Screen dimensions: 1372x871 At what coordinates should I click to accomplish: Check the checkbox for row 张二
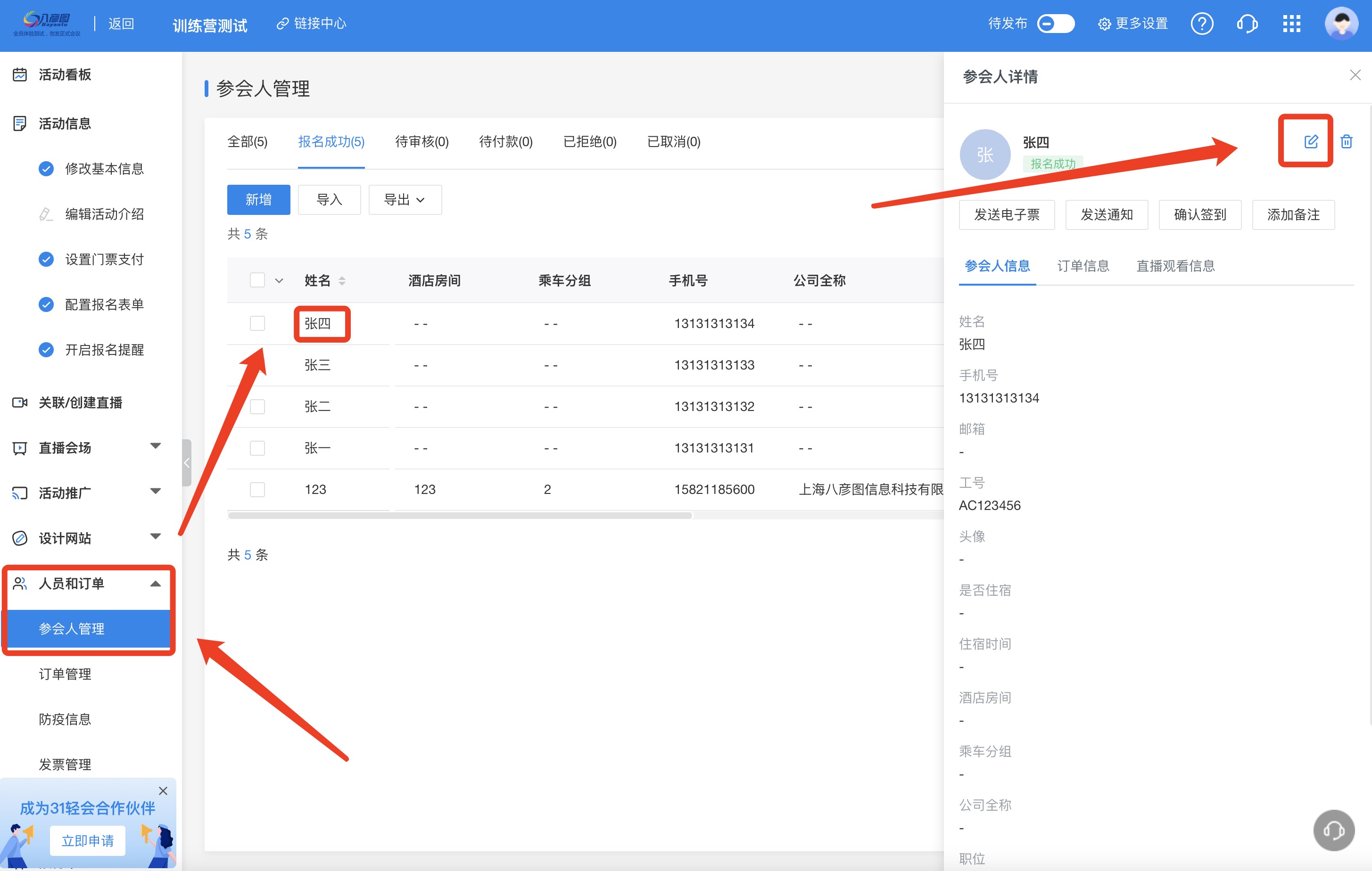click(257, 407)
